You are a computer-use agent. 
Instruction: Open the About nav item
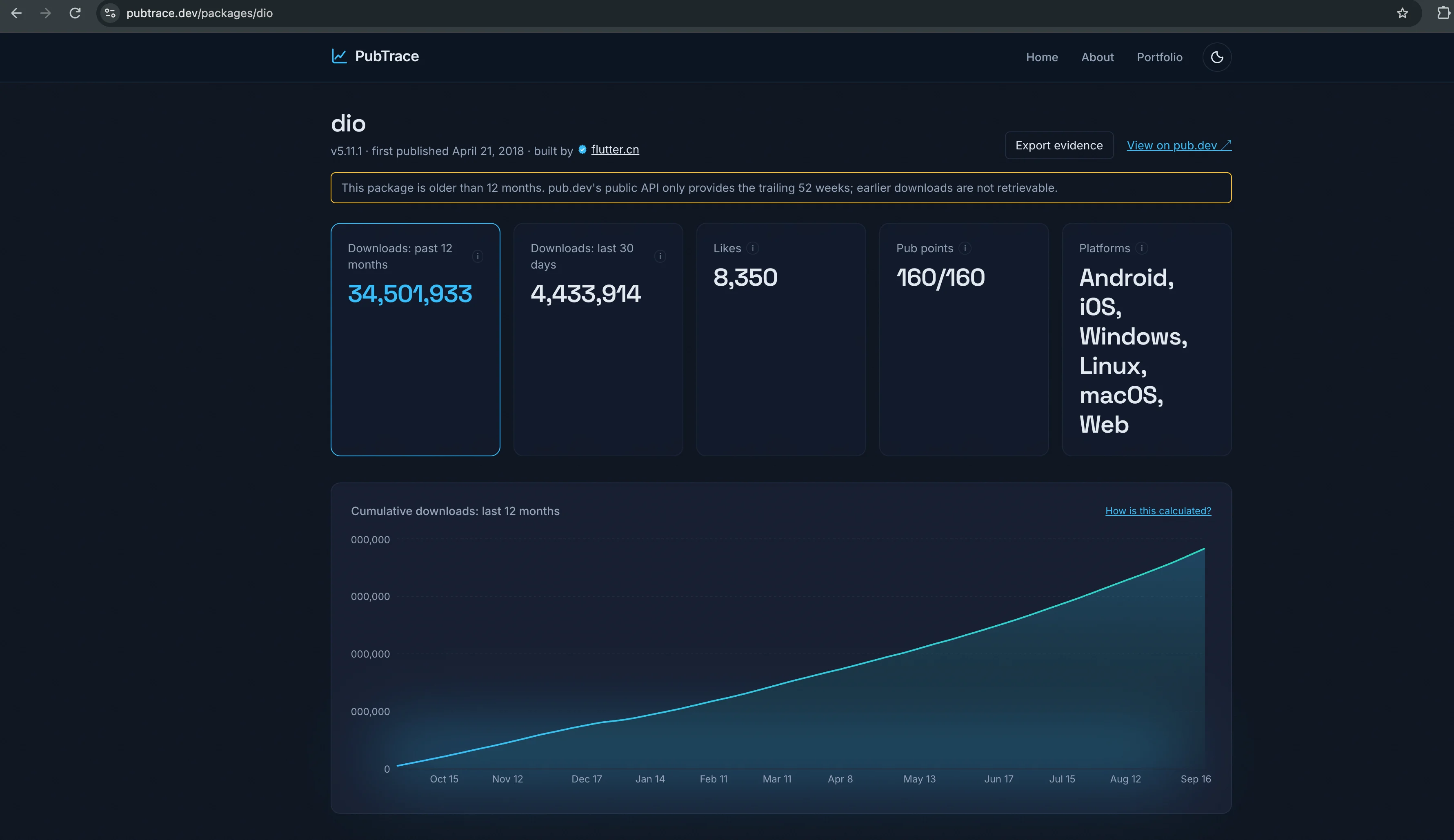[1097, 57]
